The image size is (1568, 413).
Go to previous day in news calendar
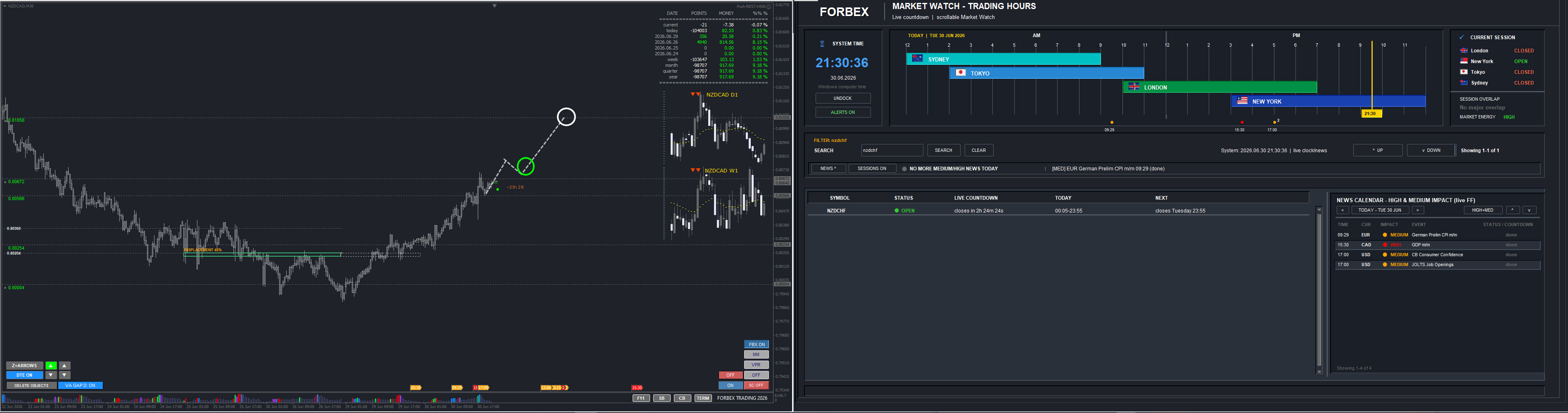click(1342, 210)
